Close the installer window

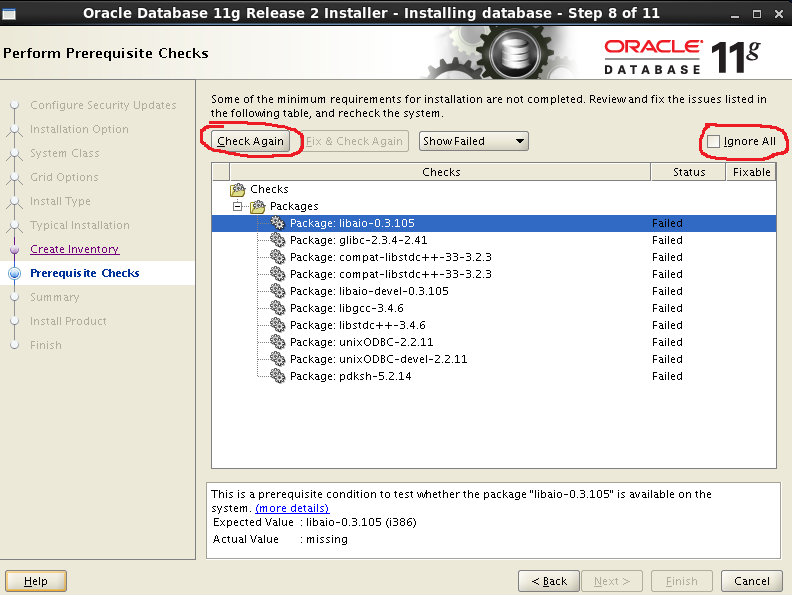[779, 14]
